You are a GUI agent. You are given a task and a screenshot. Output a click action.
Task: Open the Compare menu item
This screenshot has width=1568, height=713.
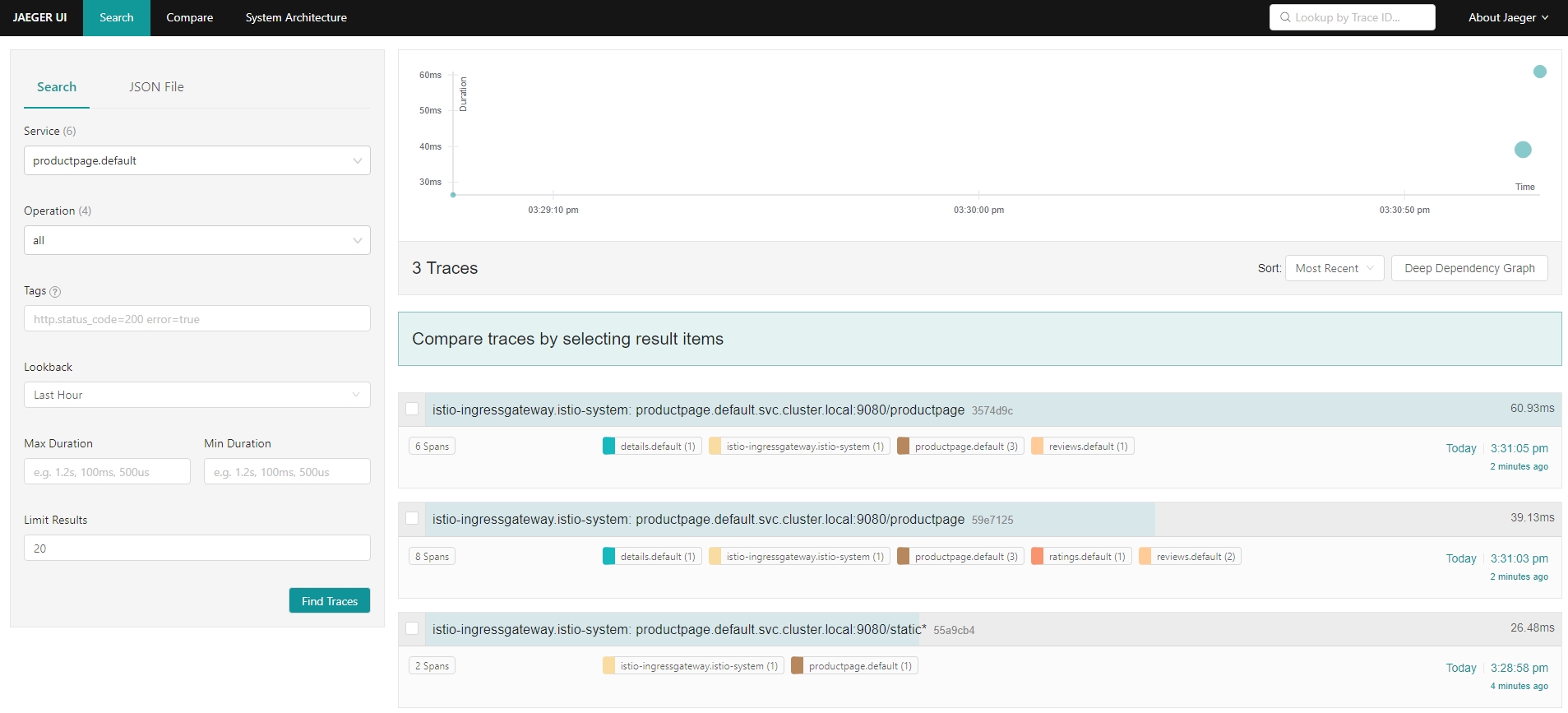(x=189, y=17)
